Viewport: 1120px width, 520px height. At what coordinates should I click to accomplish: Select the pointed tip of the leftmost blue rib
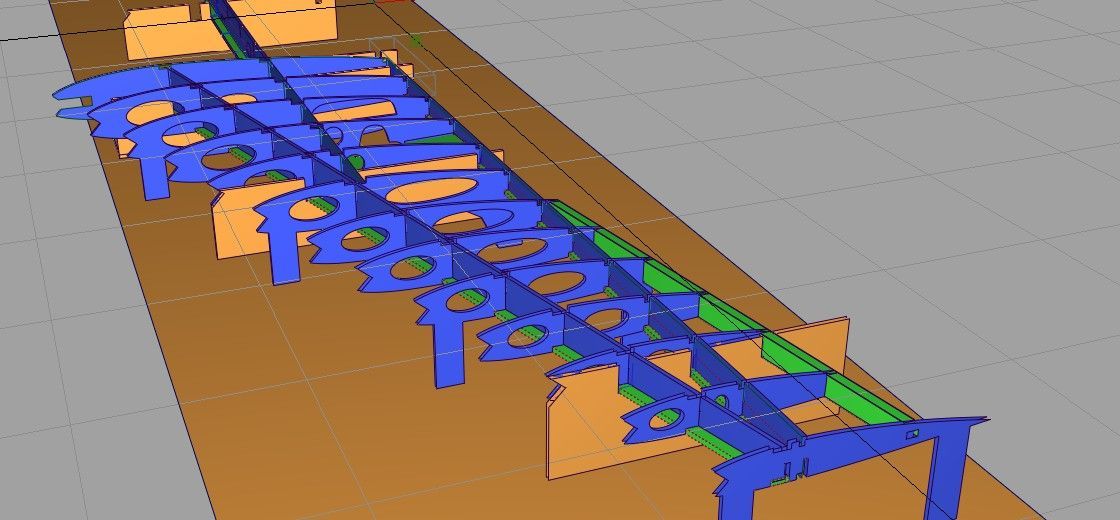click(58, 96)
